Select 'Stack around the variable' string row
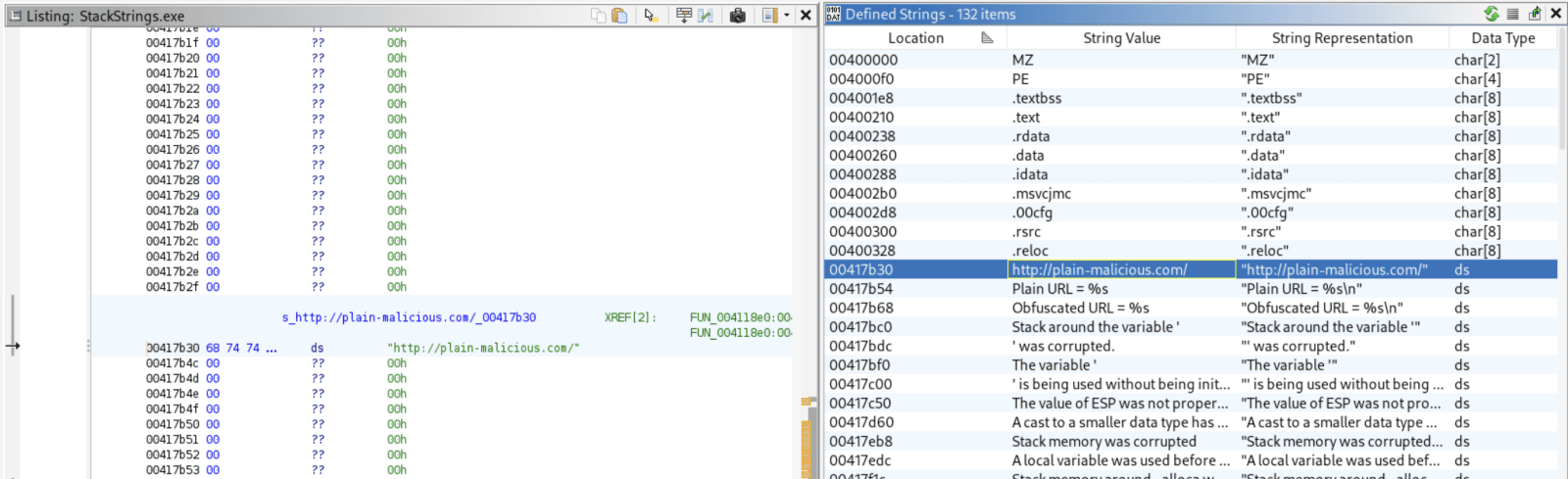This screenshot has height=479, width=1568. [x=1192, y=327]
